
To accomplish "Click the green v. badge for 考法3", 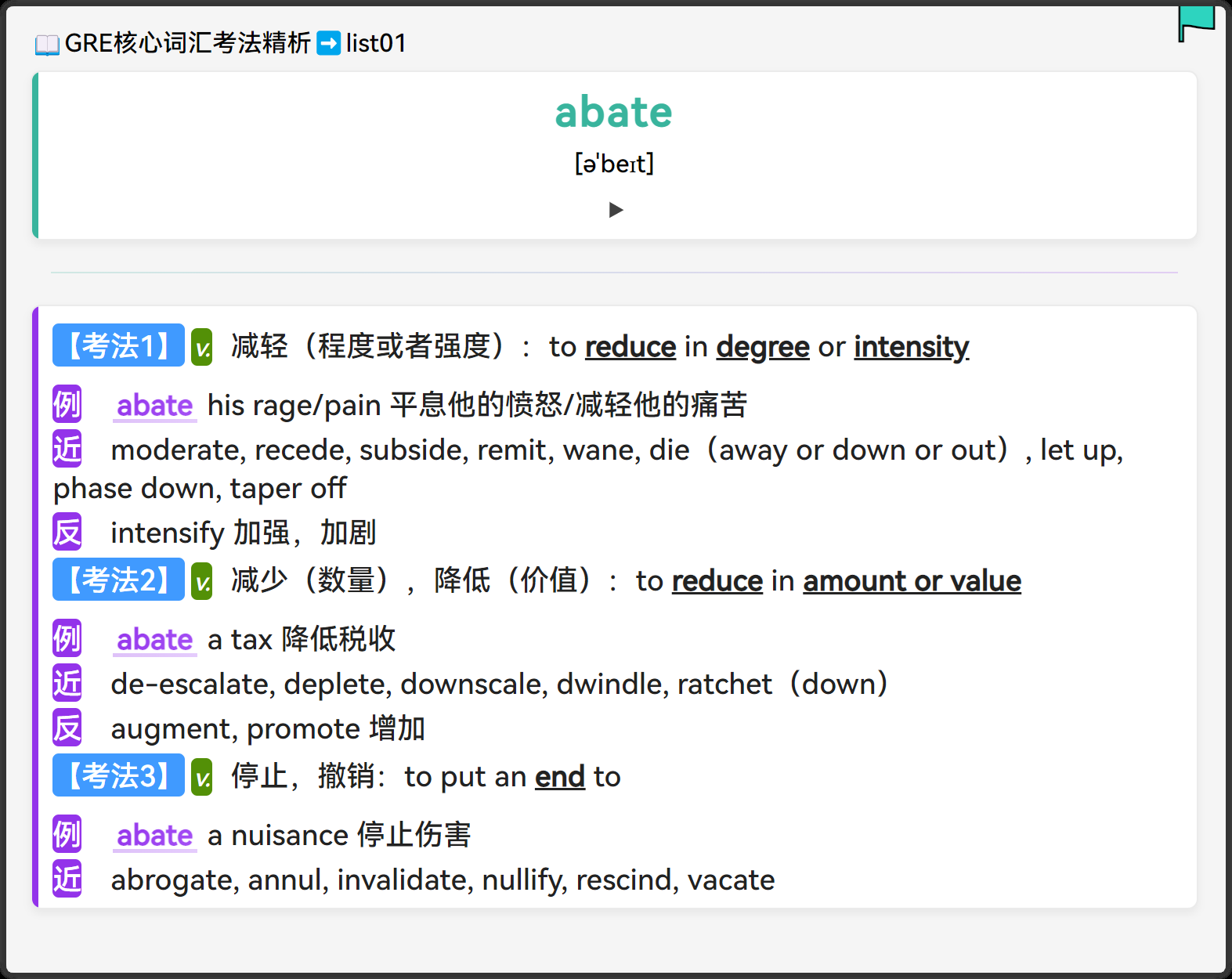I will (202, 777).
